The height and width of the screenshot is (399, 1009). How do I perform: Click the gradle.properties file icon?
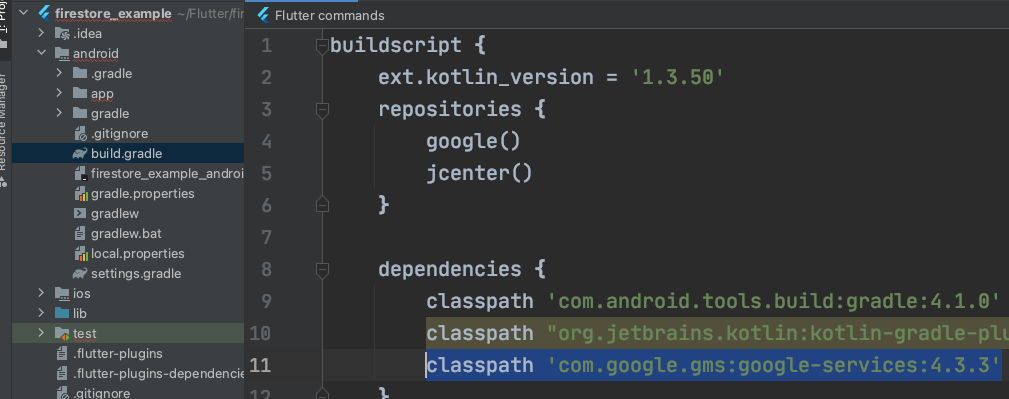80,193
